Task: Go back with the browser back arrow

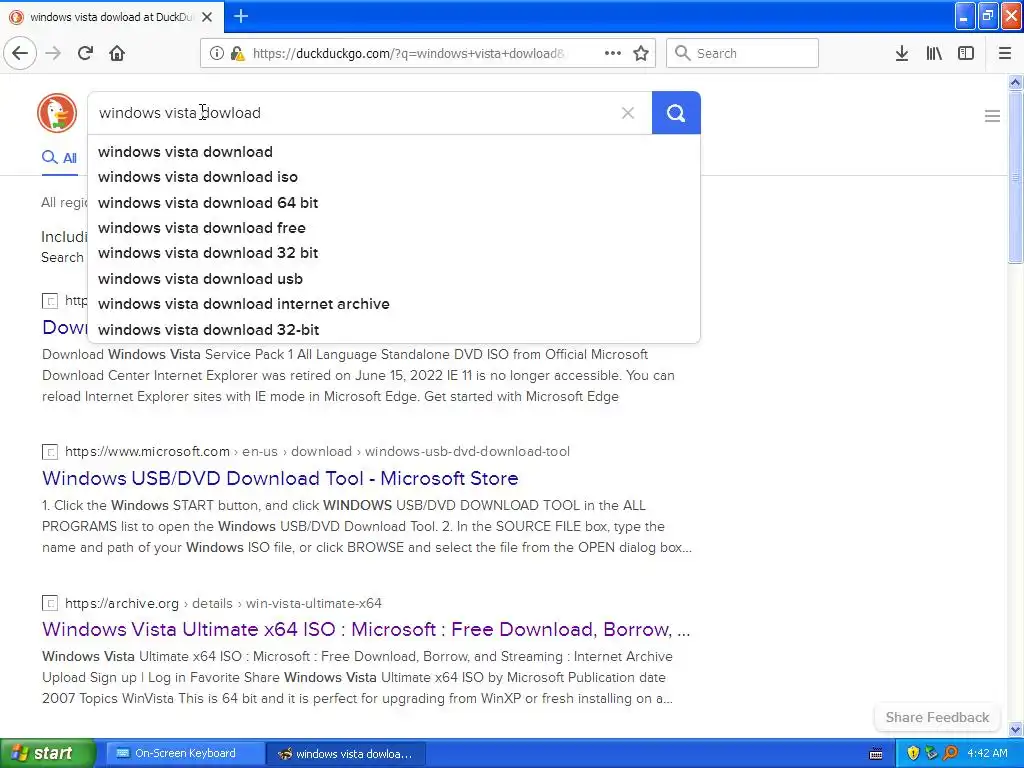Action: pyautogui.click(x=20, y=53)
